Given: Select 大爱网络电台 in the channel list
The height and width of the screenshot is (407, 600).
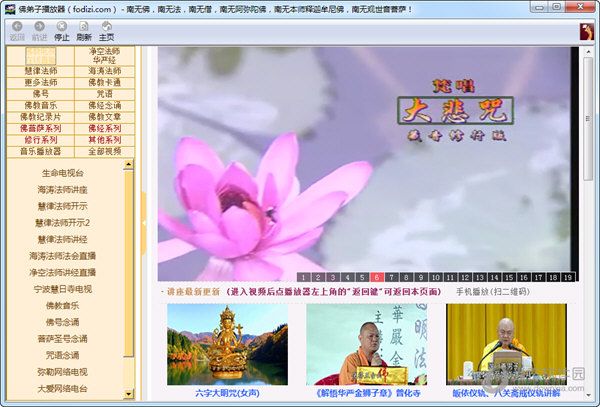Looking at the screenshot, I should [x=63, y=389].
